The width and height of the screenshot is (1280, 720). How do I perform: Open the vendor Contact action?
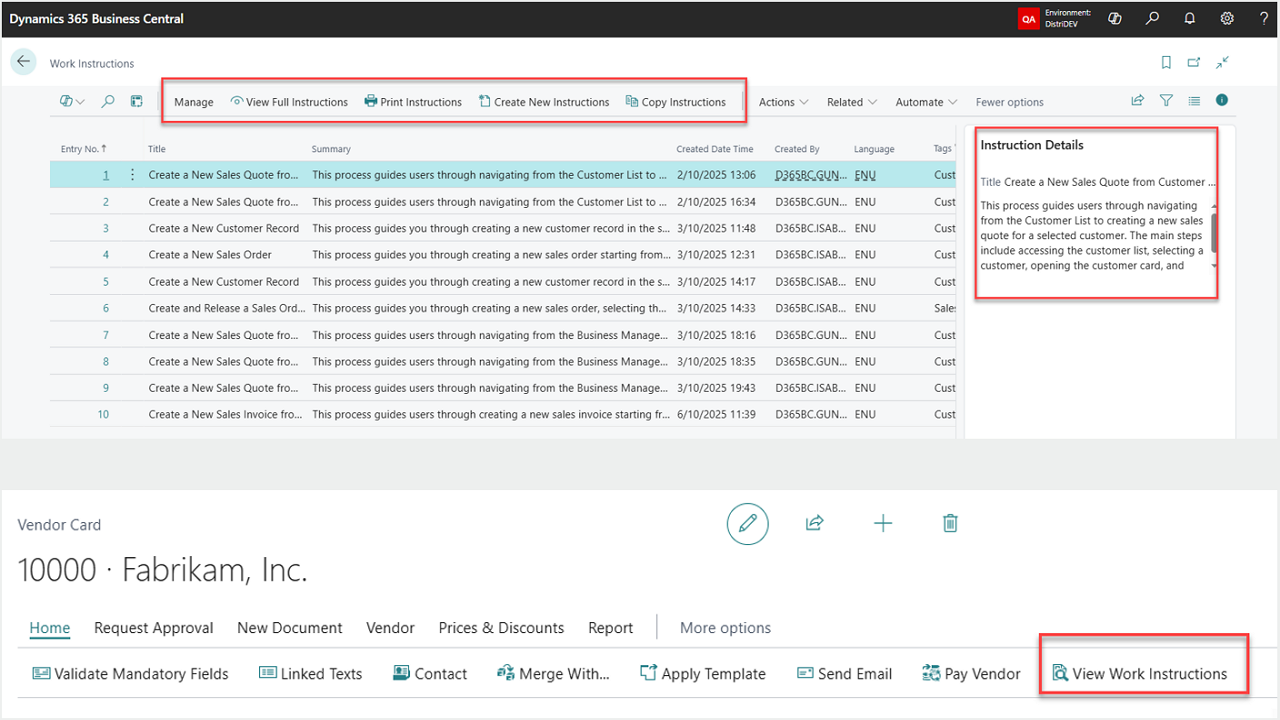(x=430, y=674)
